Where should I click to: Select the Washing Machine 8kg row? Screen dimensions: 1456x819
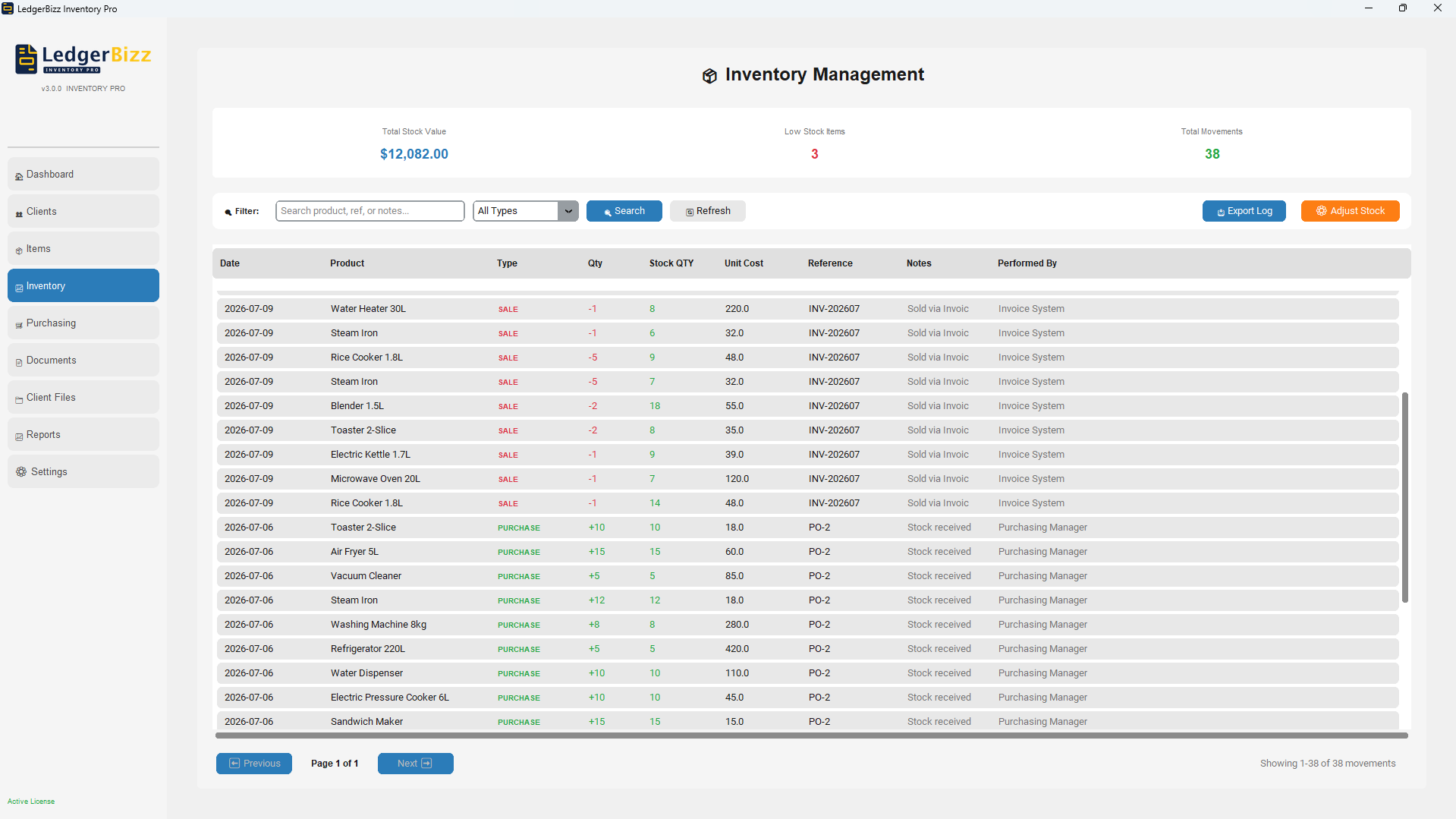point(808,625)
